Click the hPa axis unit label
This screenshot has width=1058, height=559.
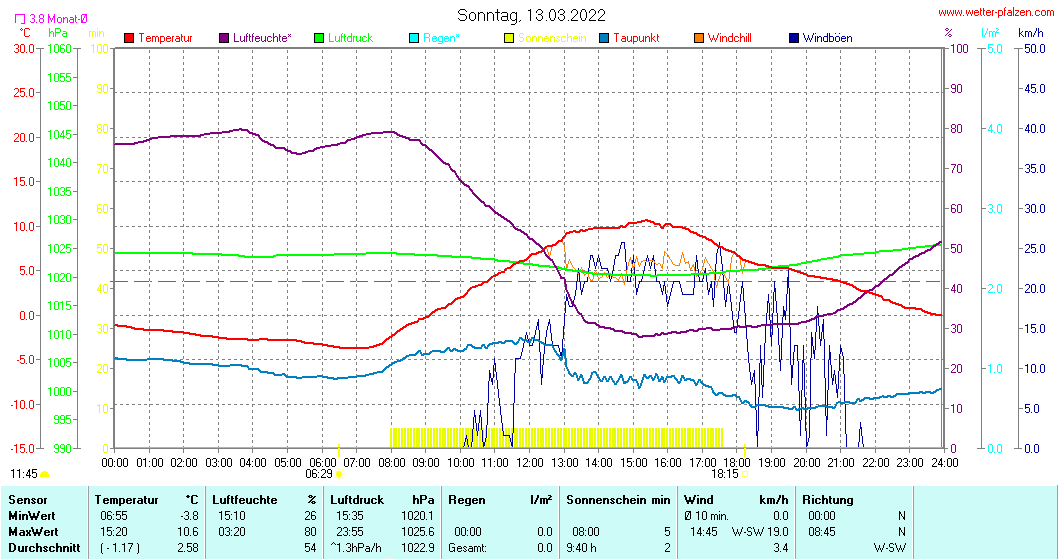58,32
